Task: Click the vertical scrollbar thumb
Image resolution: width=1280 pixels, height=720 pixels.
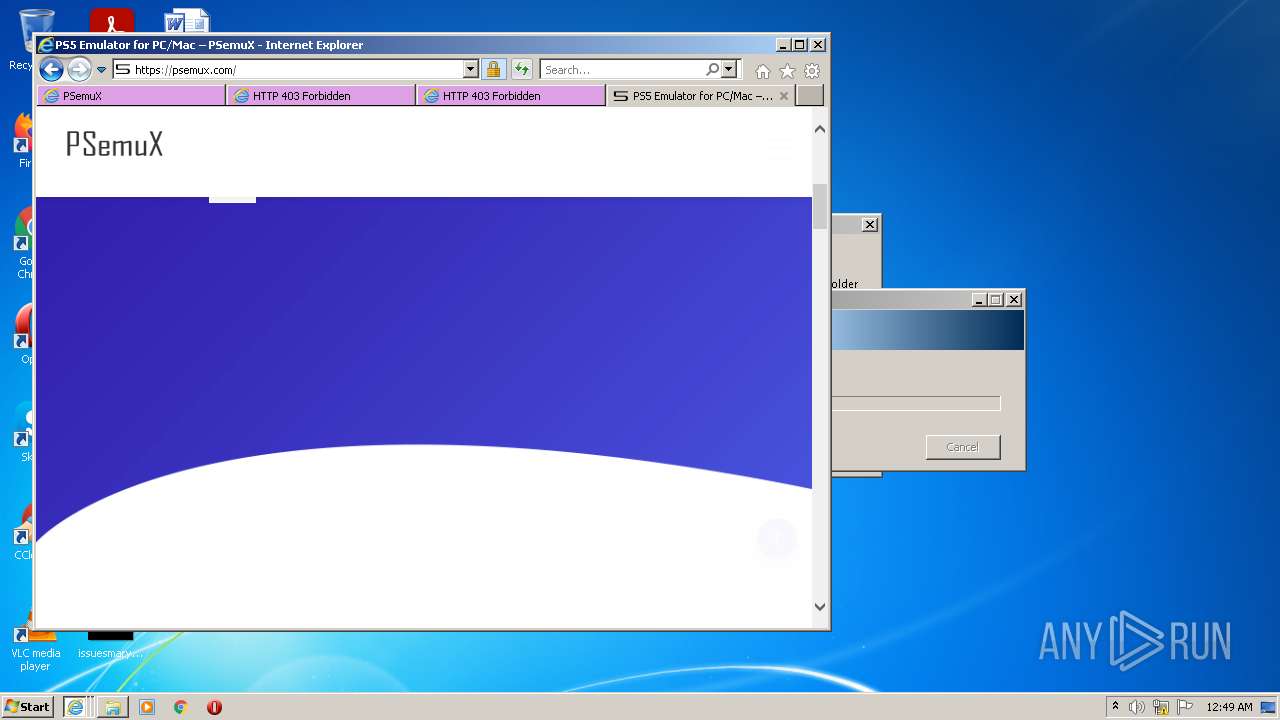Action: click(820, 207)
